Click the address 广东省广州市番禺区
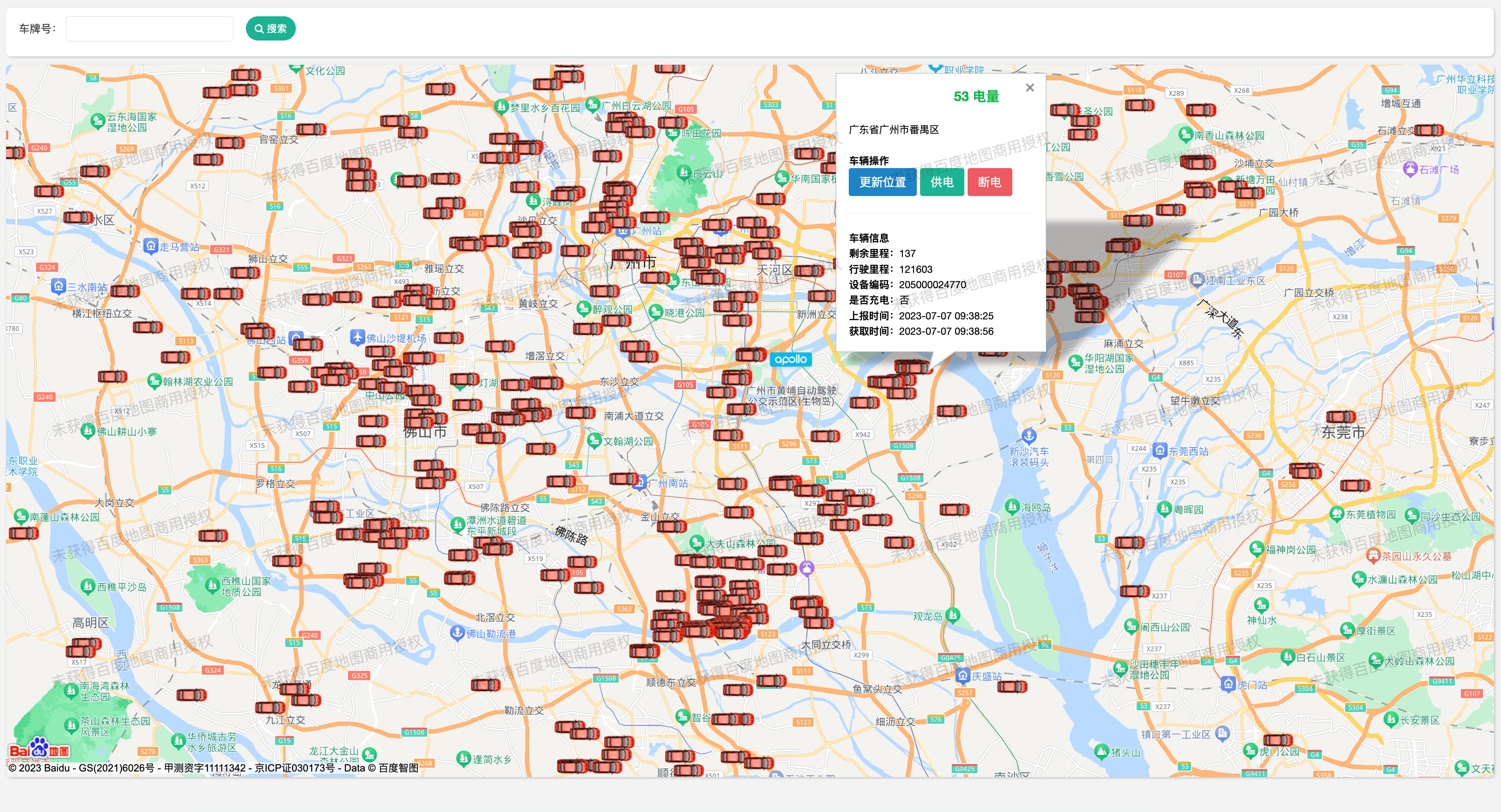 (894, 129)
